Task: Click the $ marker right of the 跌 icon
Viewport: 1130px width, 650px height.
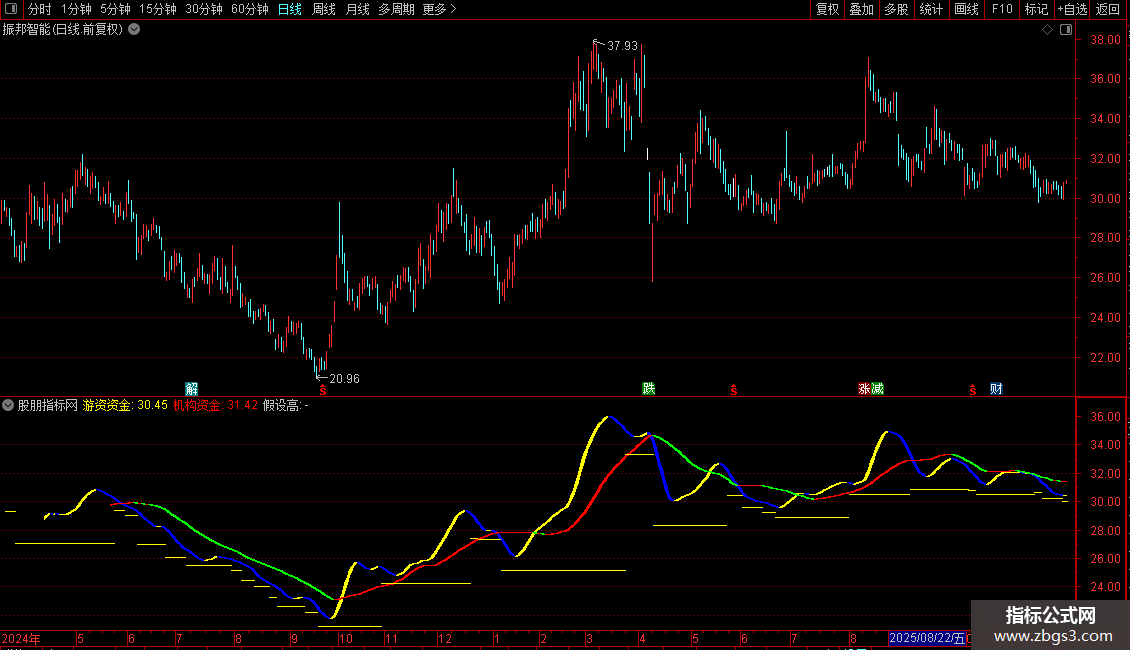Action: (x=734, y=390)
